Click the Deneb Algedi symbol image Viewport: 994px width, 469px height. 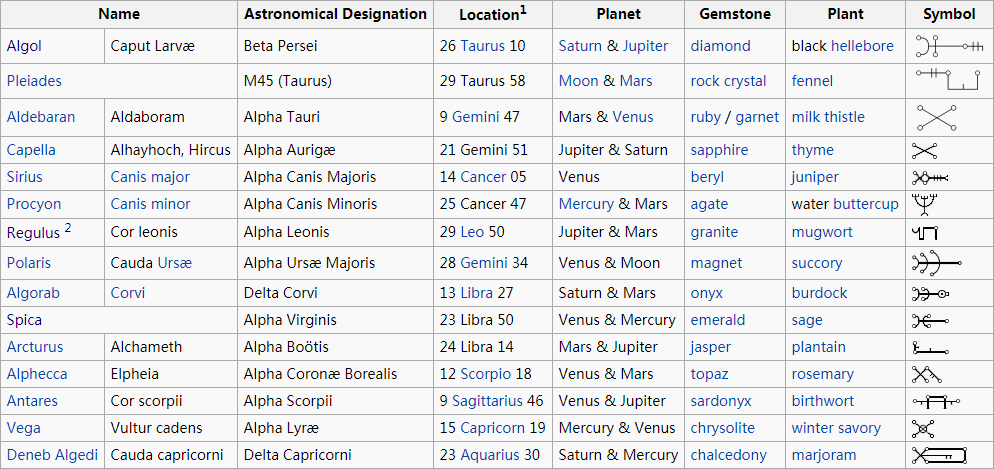[940, 455]
